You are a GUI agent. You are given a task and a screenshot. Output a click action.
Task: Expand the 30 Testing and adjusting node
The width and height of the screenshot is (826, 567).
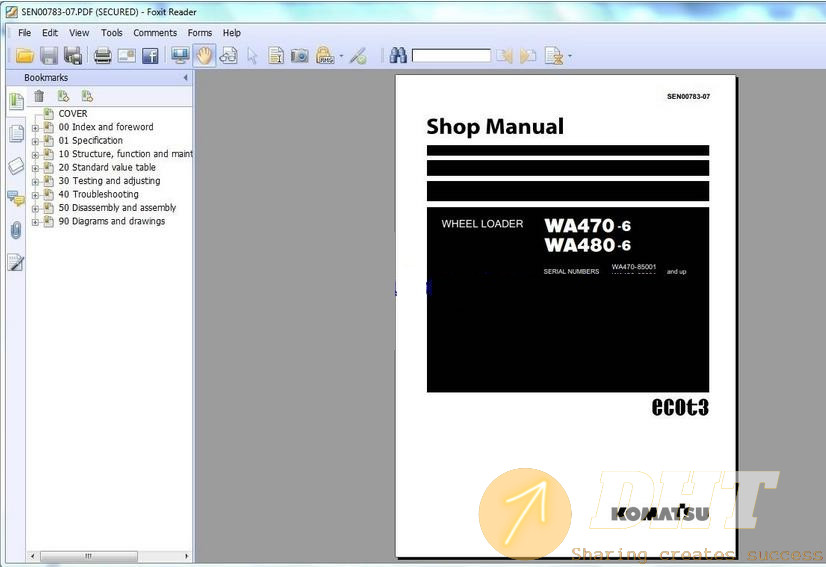point(35,182)
